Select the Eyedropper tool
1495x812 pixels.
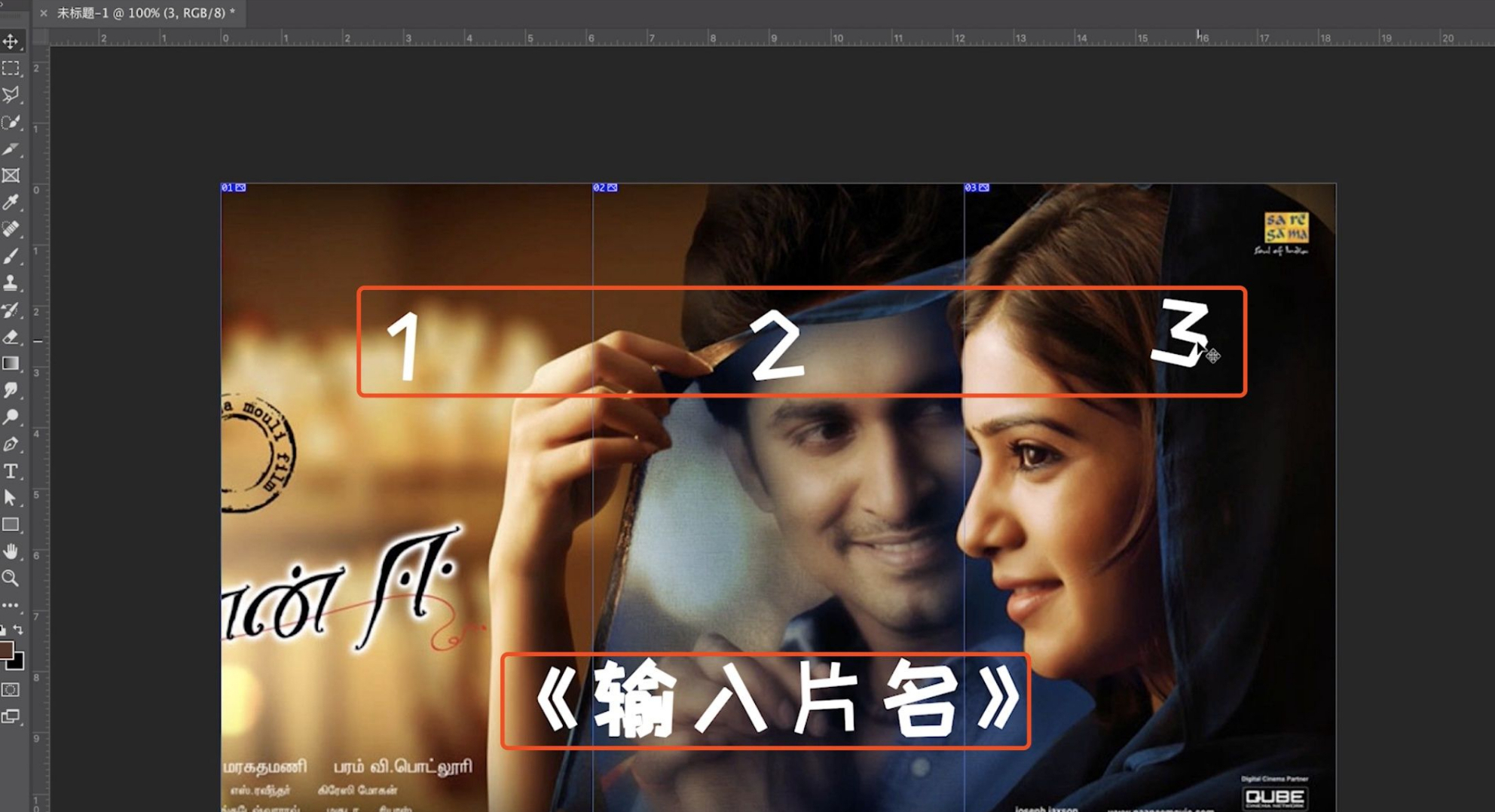tap(11, 202)
